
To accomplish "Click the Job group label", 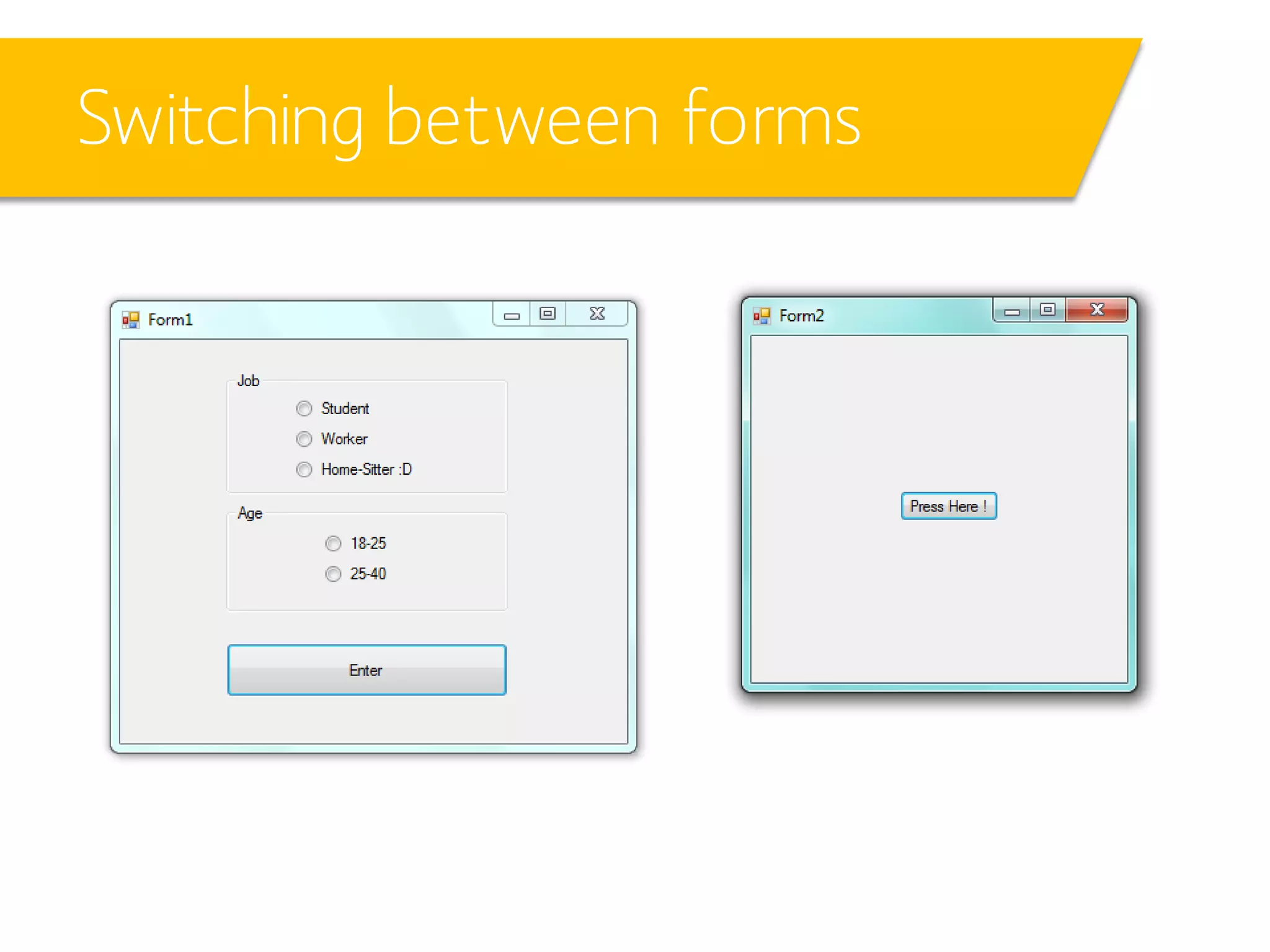I will [x=248, y=381].
